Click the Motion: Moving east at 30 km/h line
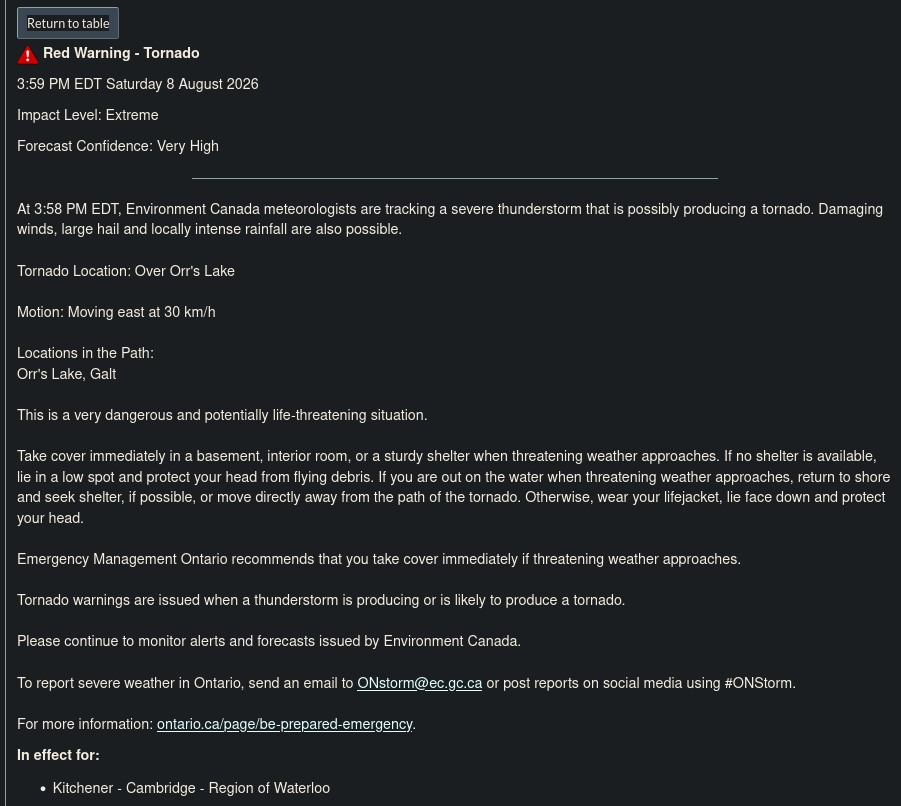901x806 pixels. tap(116, 312)
